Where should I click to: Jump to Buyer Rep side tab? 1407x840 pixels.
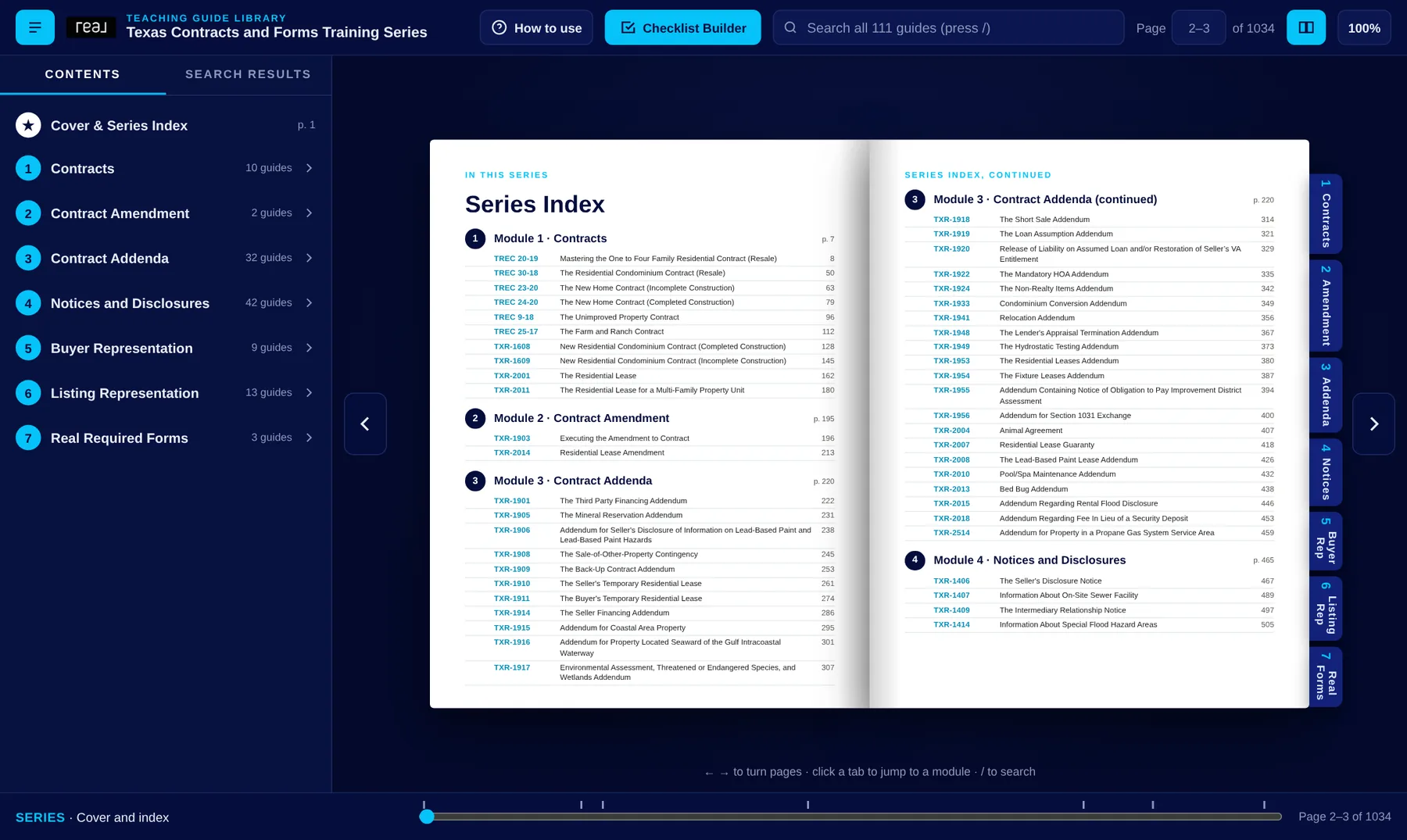pyautogui.click(x=1326, y=541)
